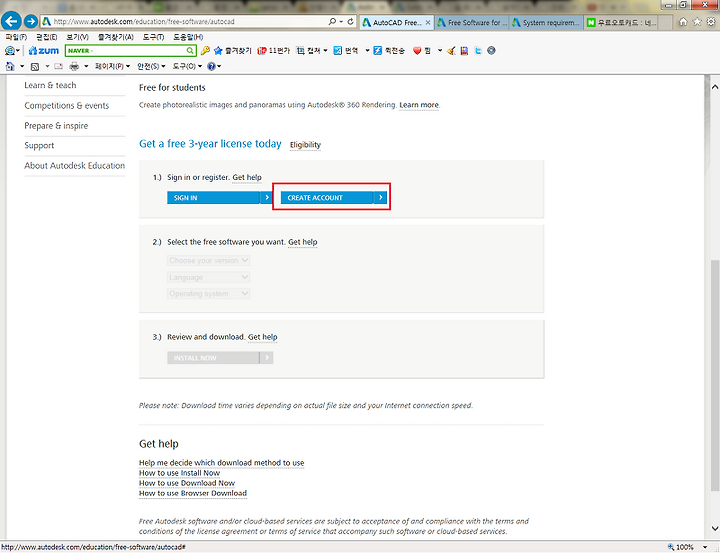This screenshot has height=553, width=720.
Task: Switch to the Naver tab on the right
Action: tap(621, 23)
